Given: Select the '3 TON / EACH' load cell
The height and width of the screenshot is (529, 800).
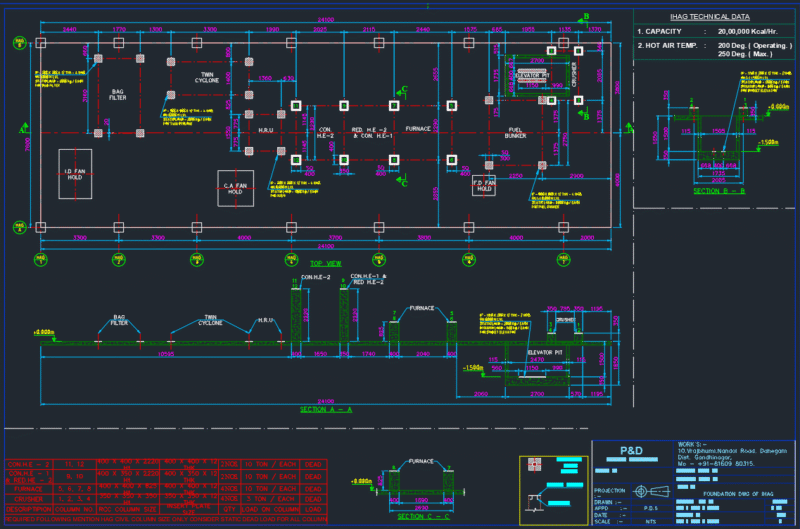Looking at the screenshot, I should tap(270, 499).
